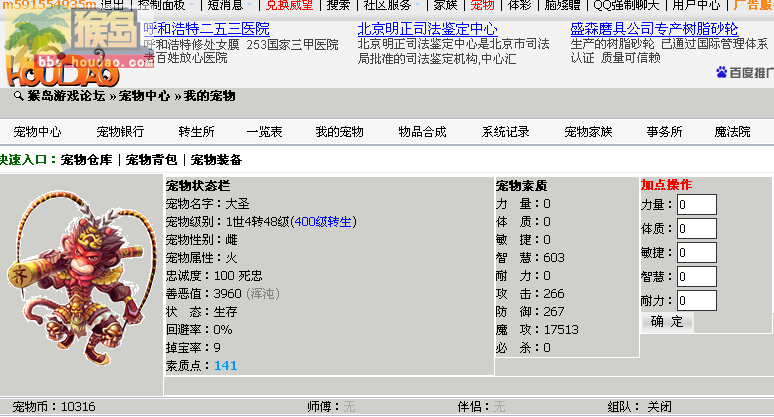Focus the 耐力 points input field
774x417 pixels.
tap(697, 300)
